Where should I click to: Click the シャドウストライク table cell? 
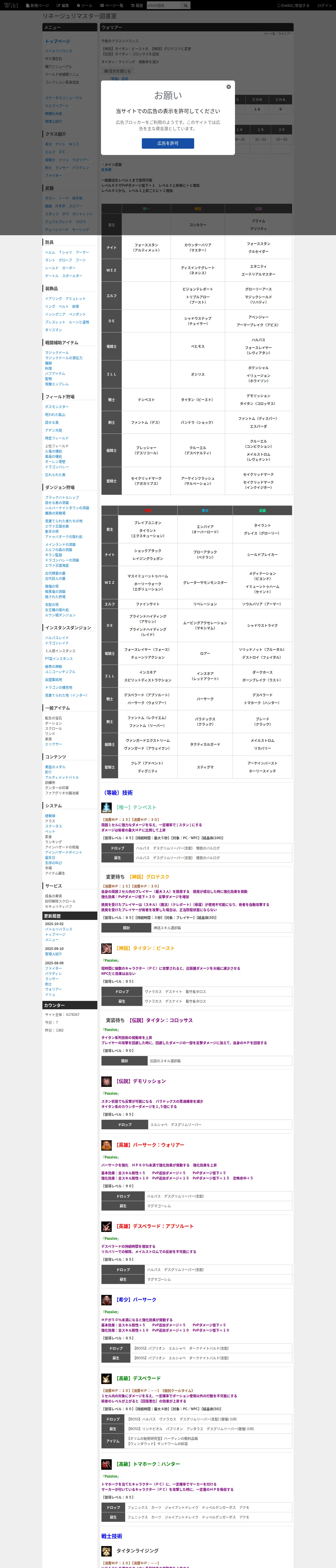click(x=262, y=625)
